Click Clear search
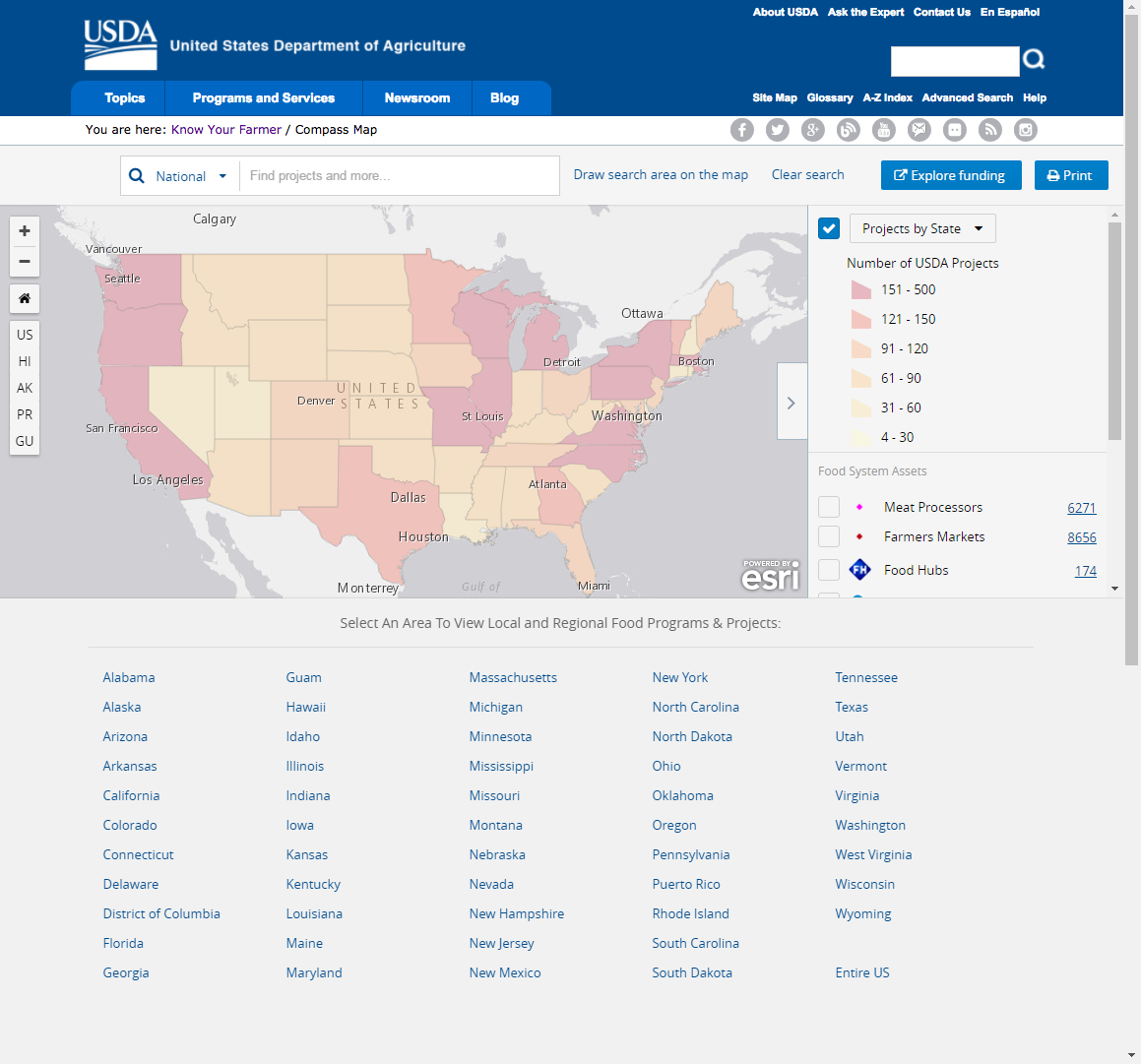 tap(807, 174)
